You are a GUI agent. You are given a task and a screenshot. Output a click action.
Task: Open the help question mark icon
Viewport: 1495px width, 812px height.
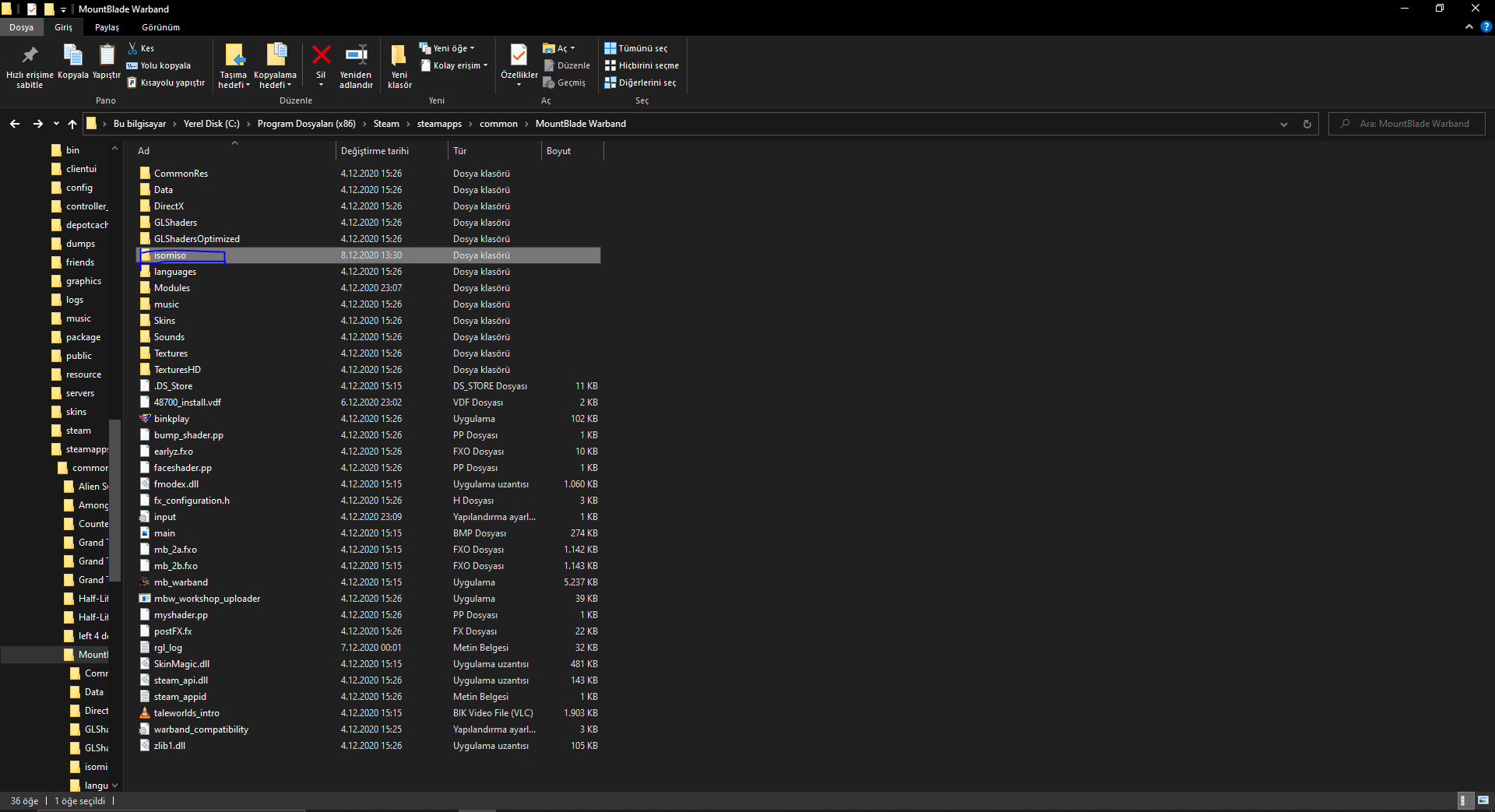(x=1486, y=26)
